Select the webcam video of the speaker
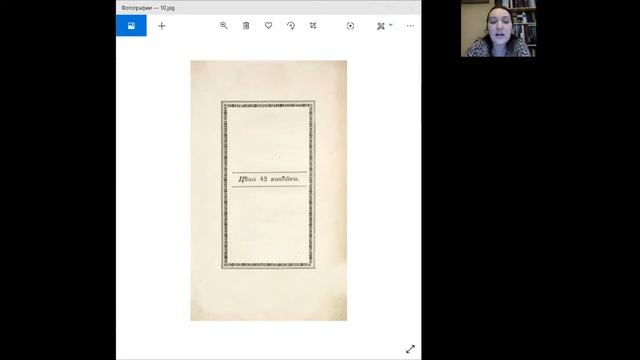The width and height of the screenshot is (640, 360). (x=498, y=28)
